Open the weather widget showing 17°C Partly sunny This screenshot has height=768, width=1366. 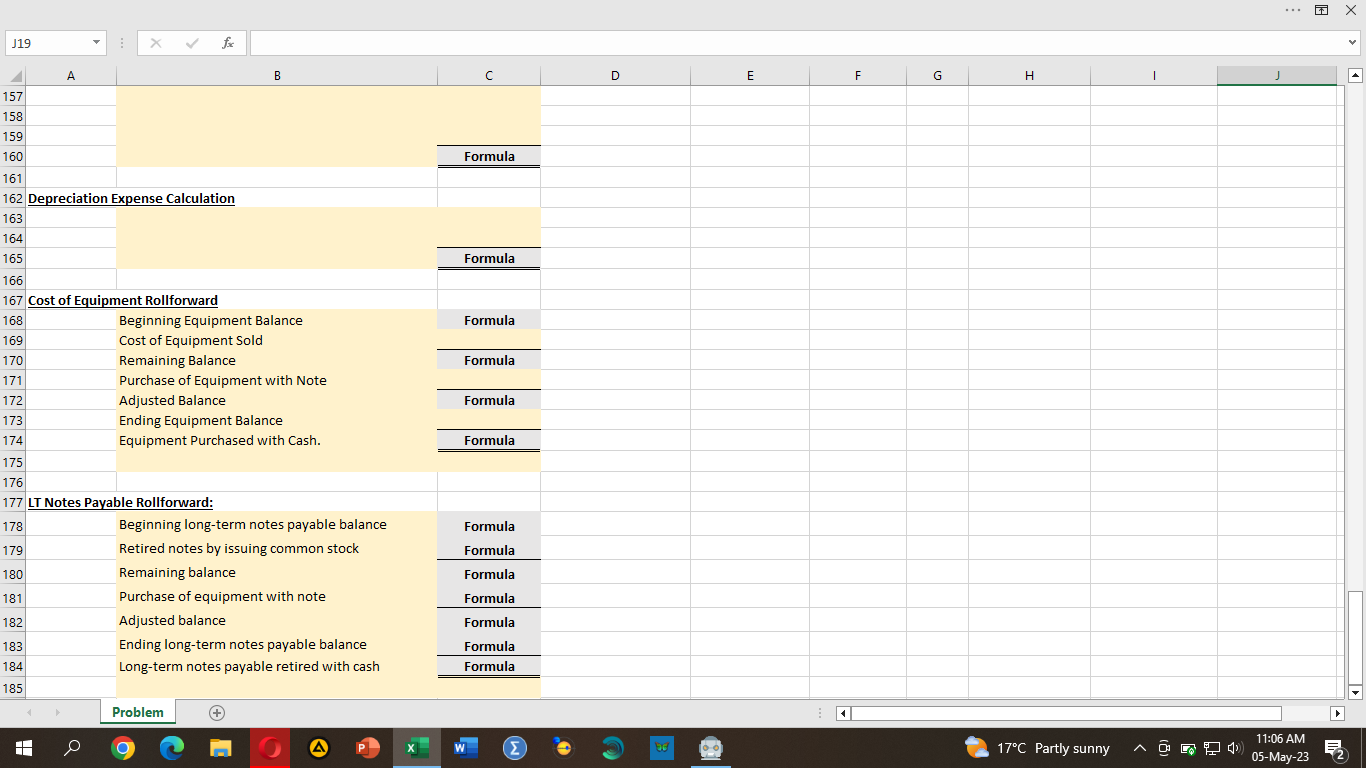[x=1037, y=748]
